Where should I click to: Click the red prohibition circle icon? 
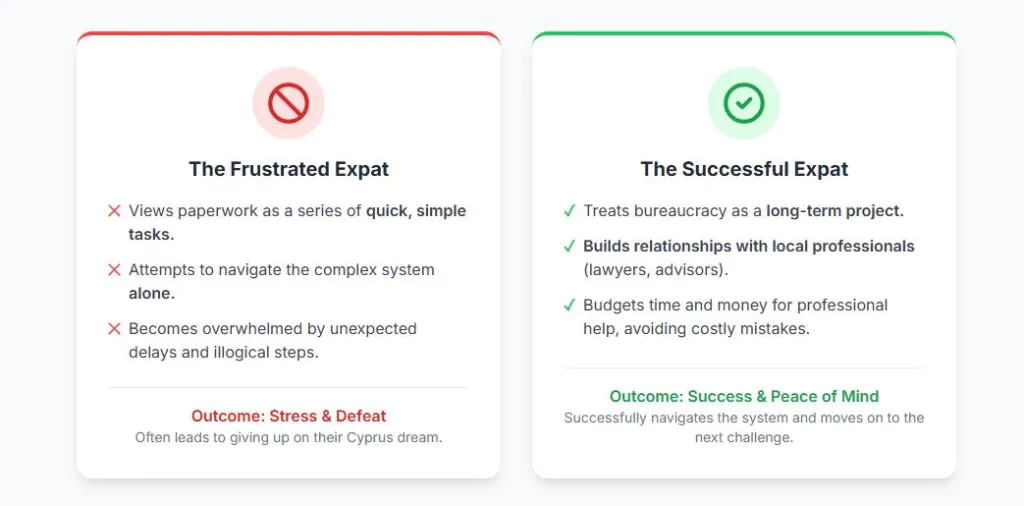click(288, 103)
